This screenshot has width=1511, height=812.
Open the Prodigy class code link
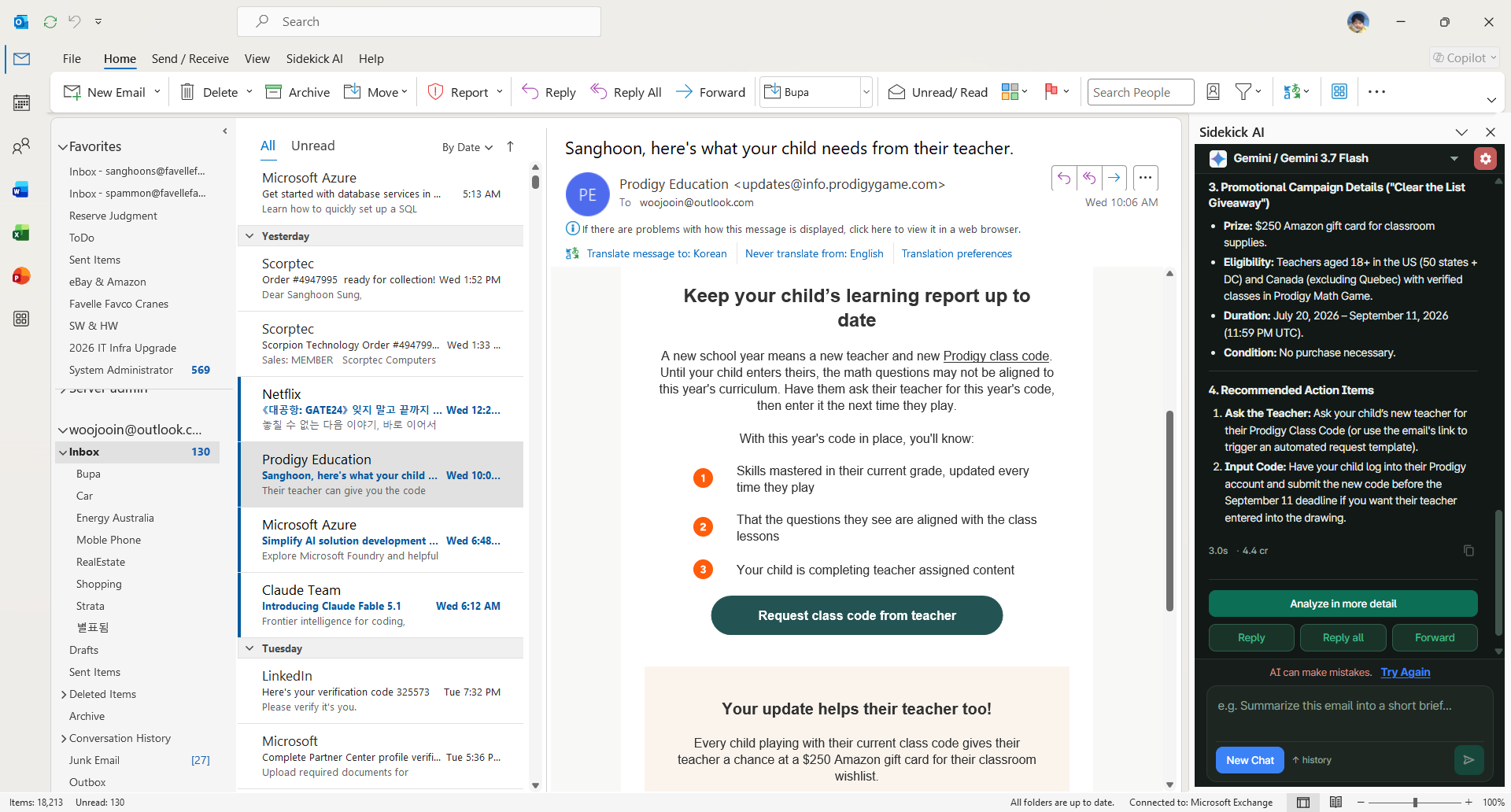996,356
